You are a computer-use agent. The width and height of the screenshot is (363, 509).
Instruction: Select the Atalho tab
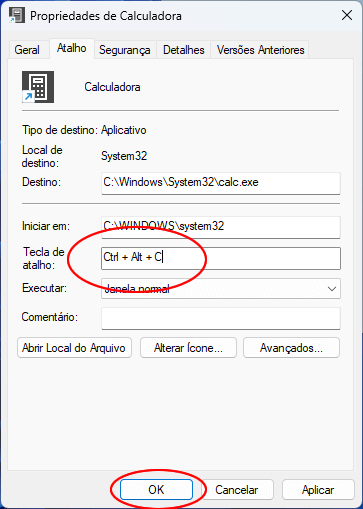click(x=72, y=48)
